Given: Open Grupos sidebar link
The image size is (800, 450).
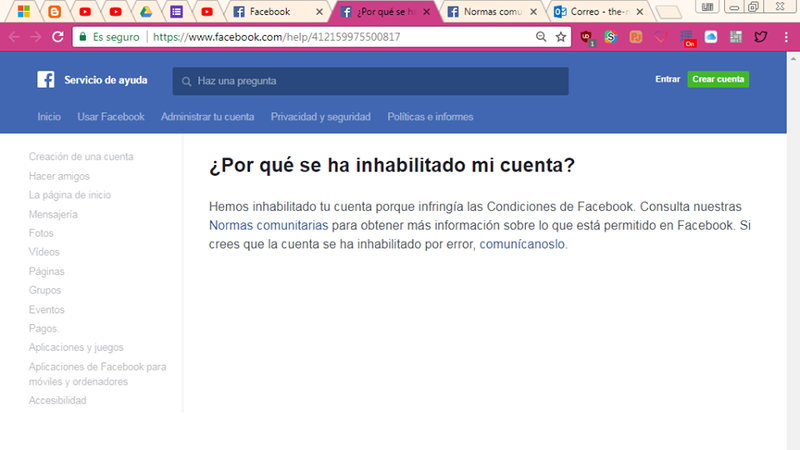Looking at the screenshot, I should [45, 290].
